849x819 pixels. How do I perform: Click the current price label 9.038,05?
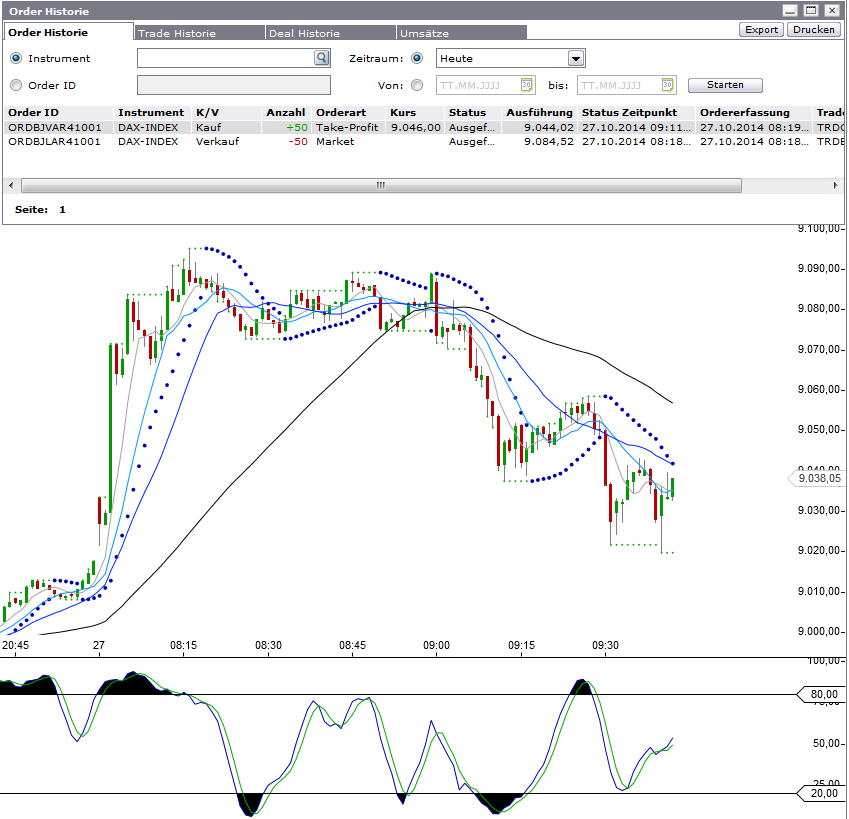click(x=816, y=478)
